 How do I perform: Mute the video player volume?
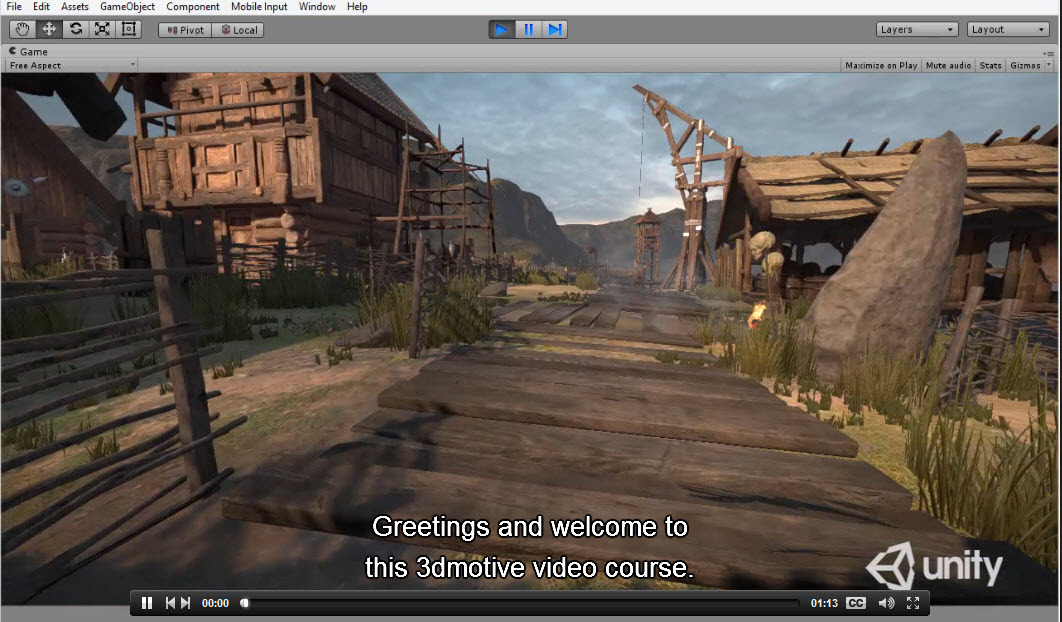[x=887, y=603]
